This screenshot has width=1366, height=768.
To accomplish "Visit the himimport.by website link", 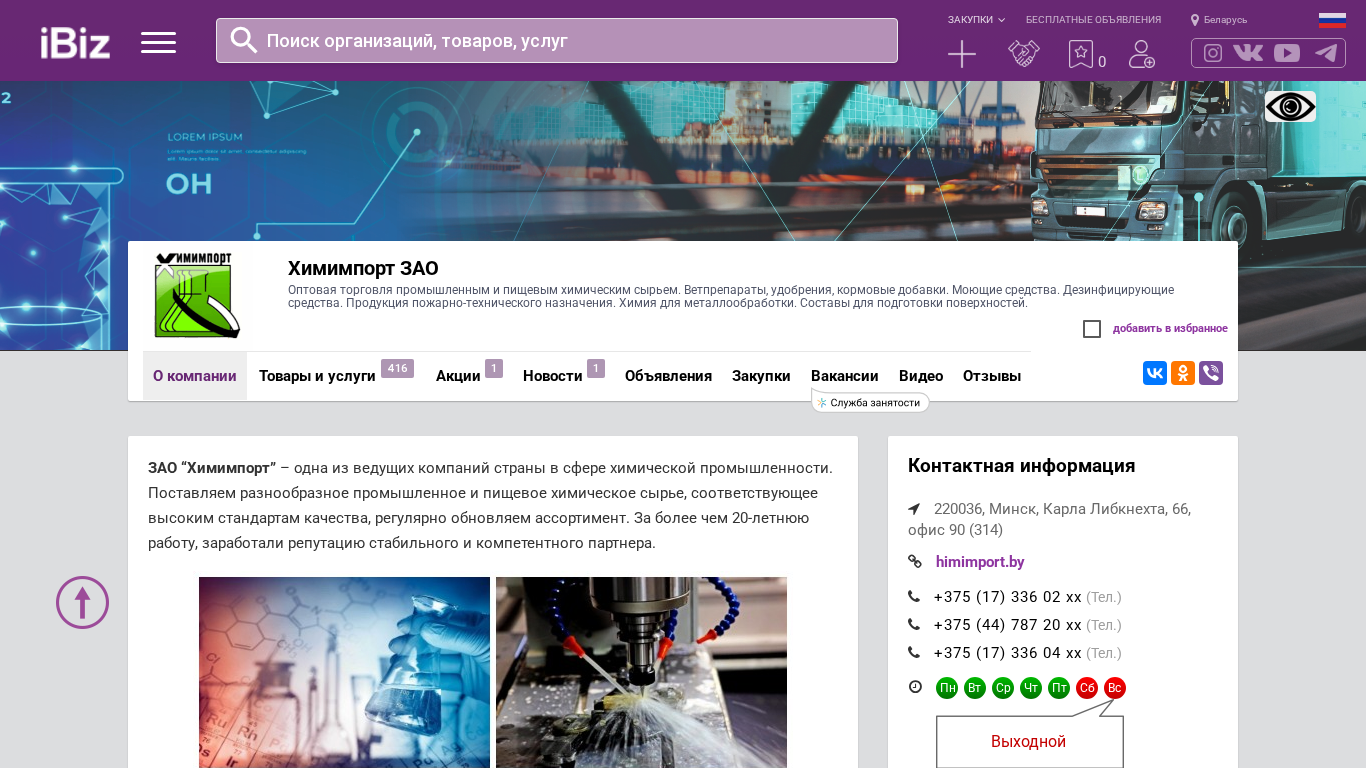I will 980,562.
